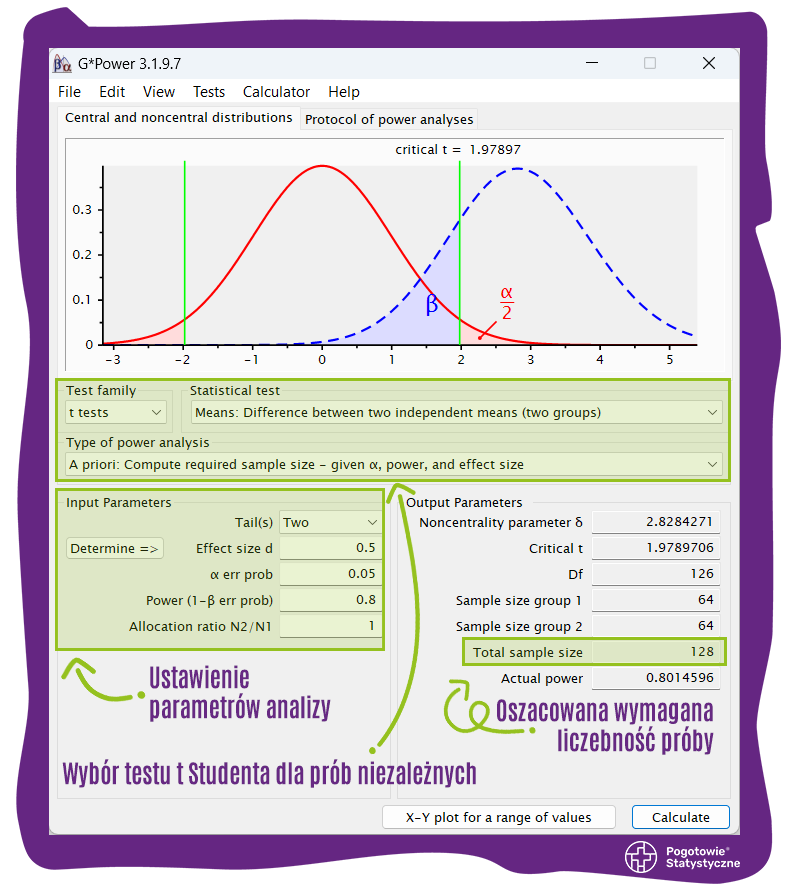Expand the Test family dropdown

[115, 412]
